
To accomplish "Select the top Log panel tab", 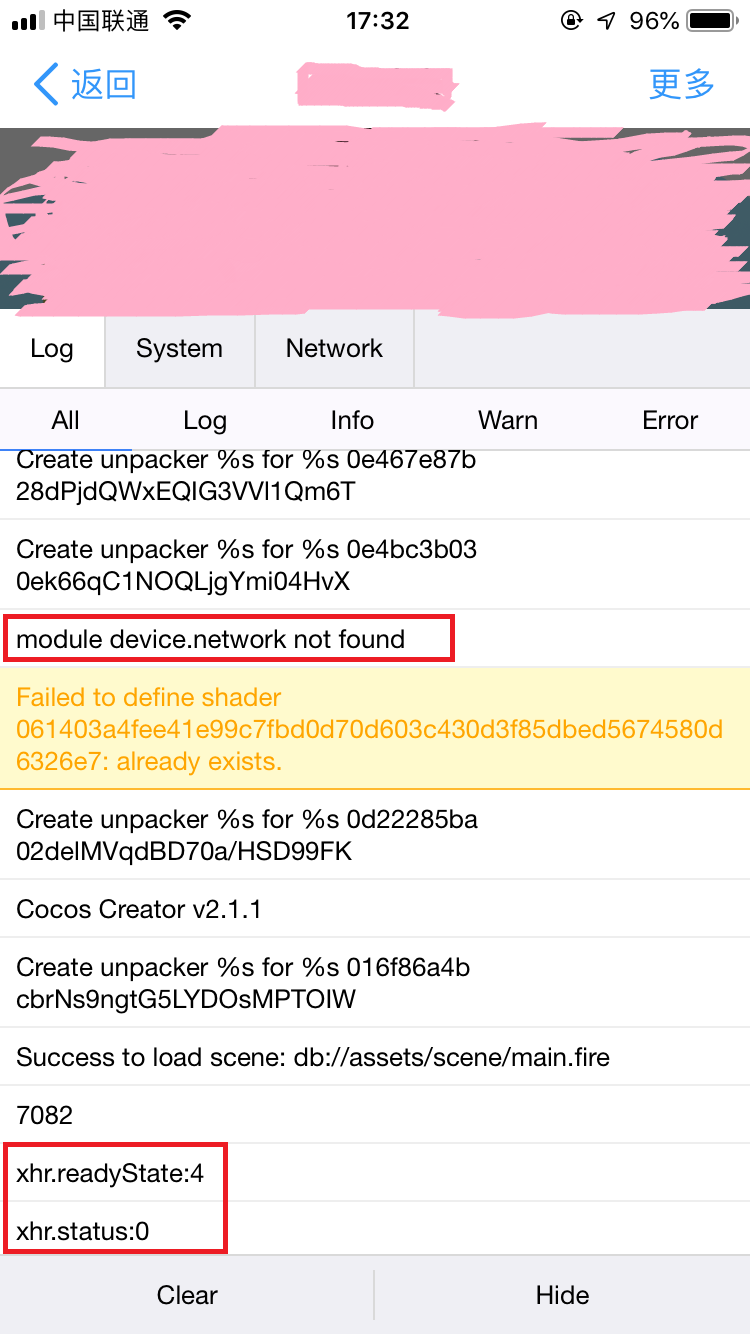I will point(52,348).
